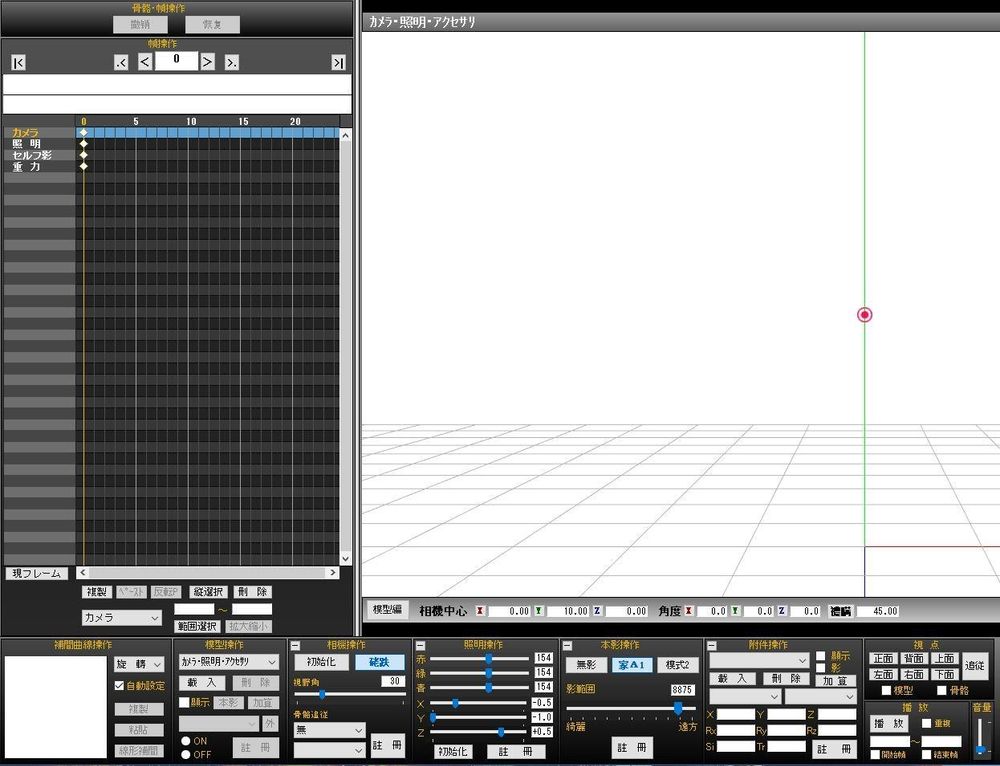Open the bone-follow dropdown currently set to 無
The height and width of the screenshot is (766, 1000).
(328, 729)
